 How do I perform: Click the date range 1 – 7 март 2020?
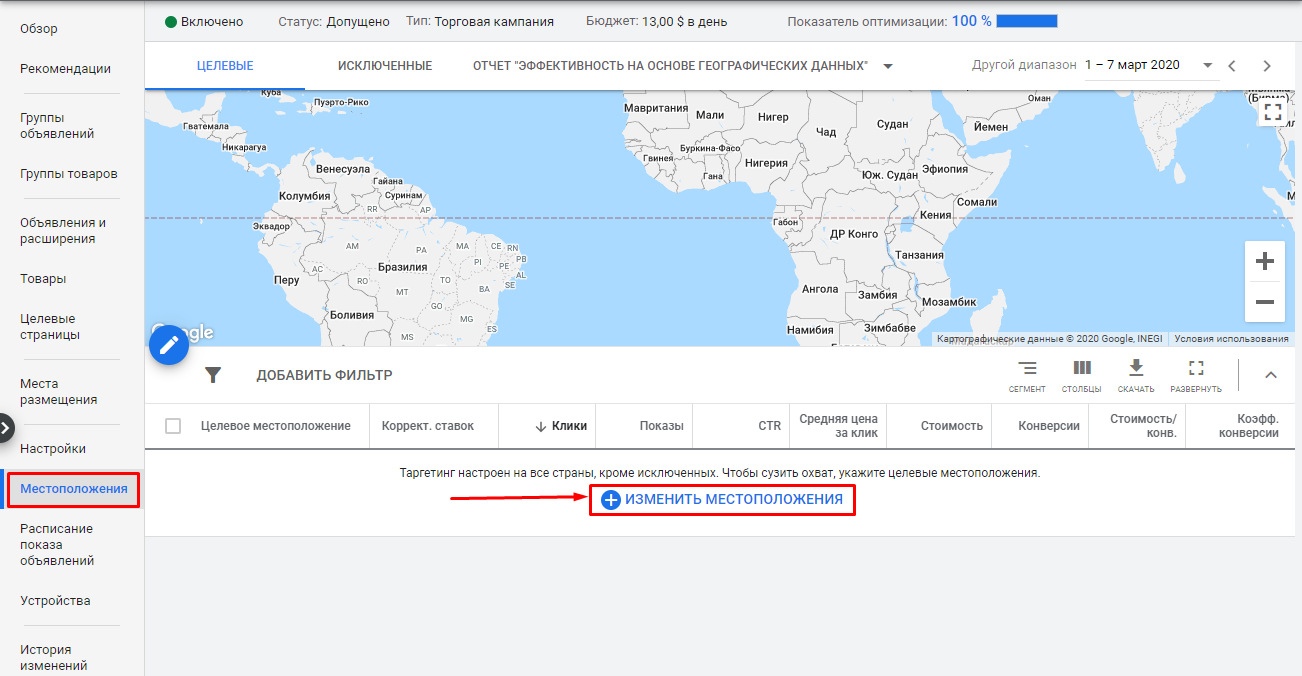[x=1132, y=65]
